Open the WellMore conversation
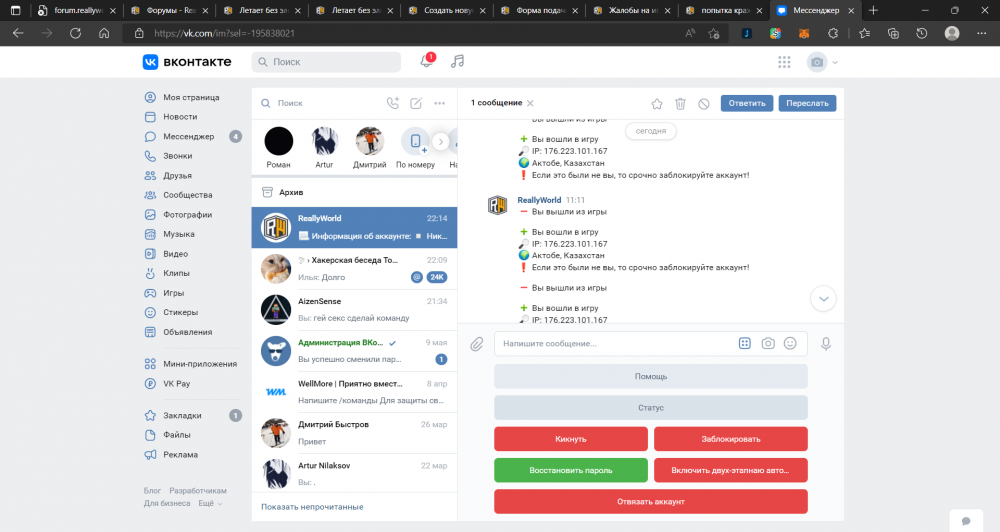 pyautogui.click(x=355, y=392)
